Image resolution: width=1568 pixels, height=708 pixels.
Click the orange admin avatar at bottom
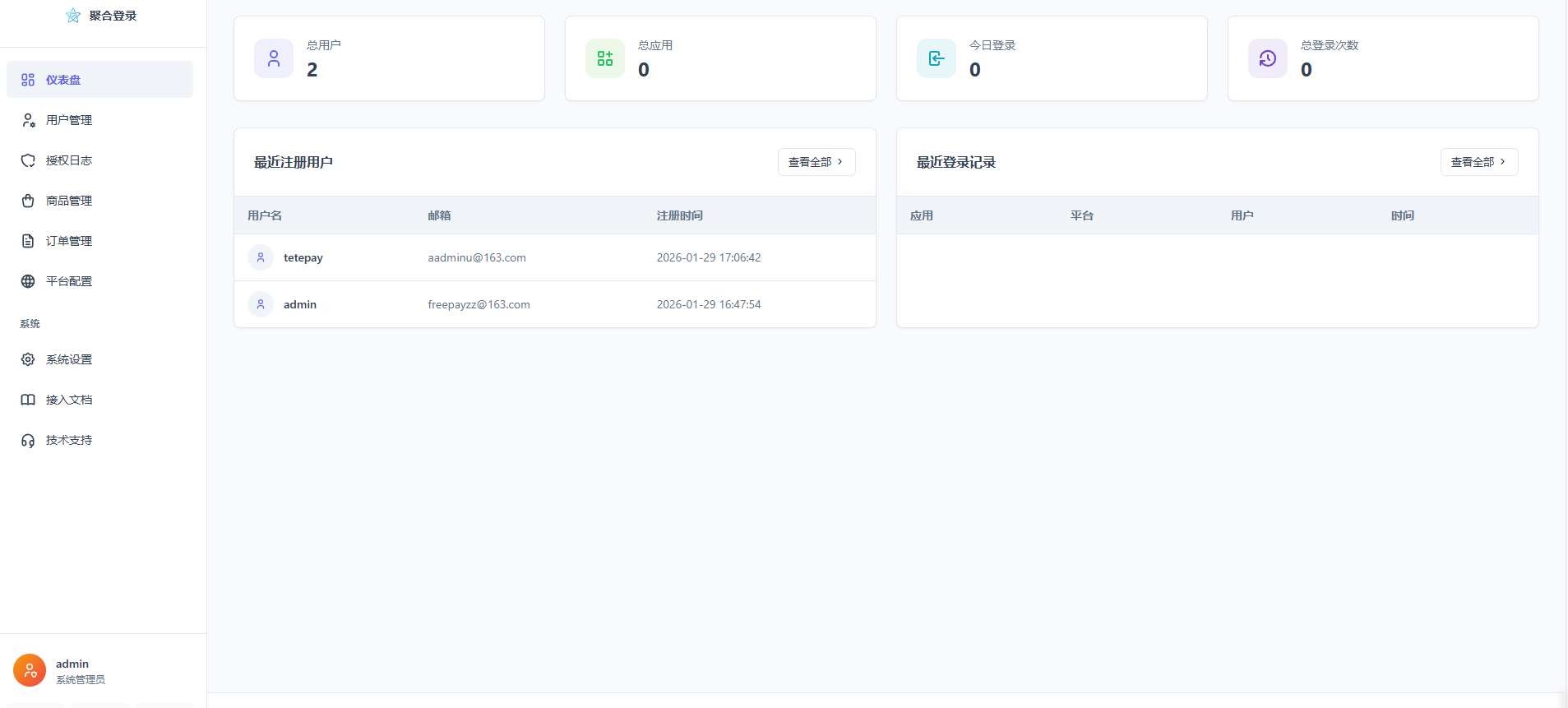(x=30, y=670)
